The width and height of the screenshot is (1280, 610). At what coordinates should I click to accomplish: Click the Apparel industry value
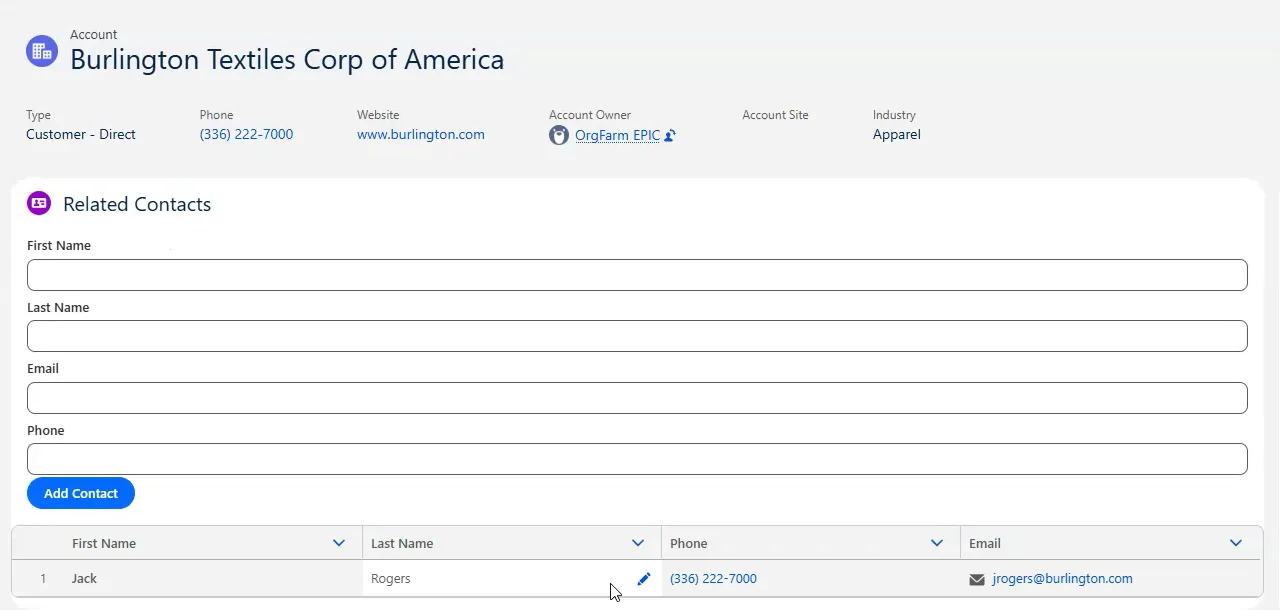pos(897,134)
